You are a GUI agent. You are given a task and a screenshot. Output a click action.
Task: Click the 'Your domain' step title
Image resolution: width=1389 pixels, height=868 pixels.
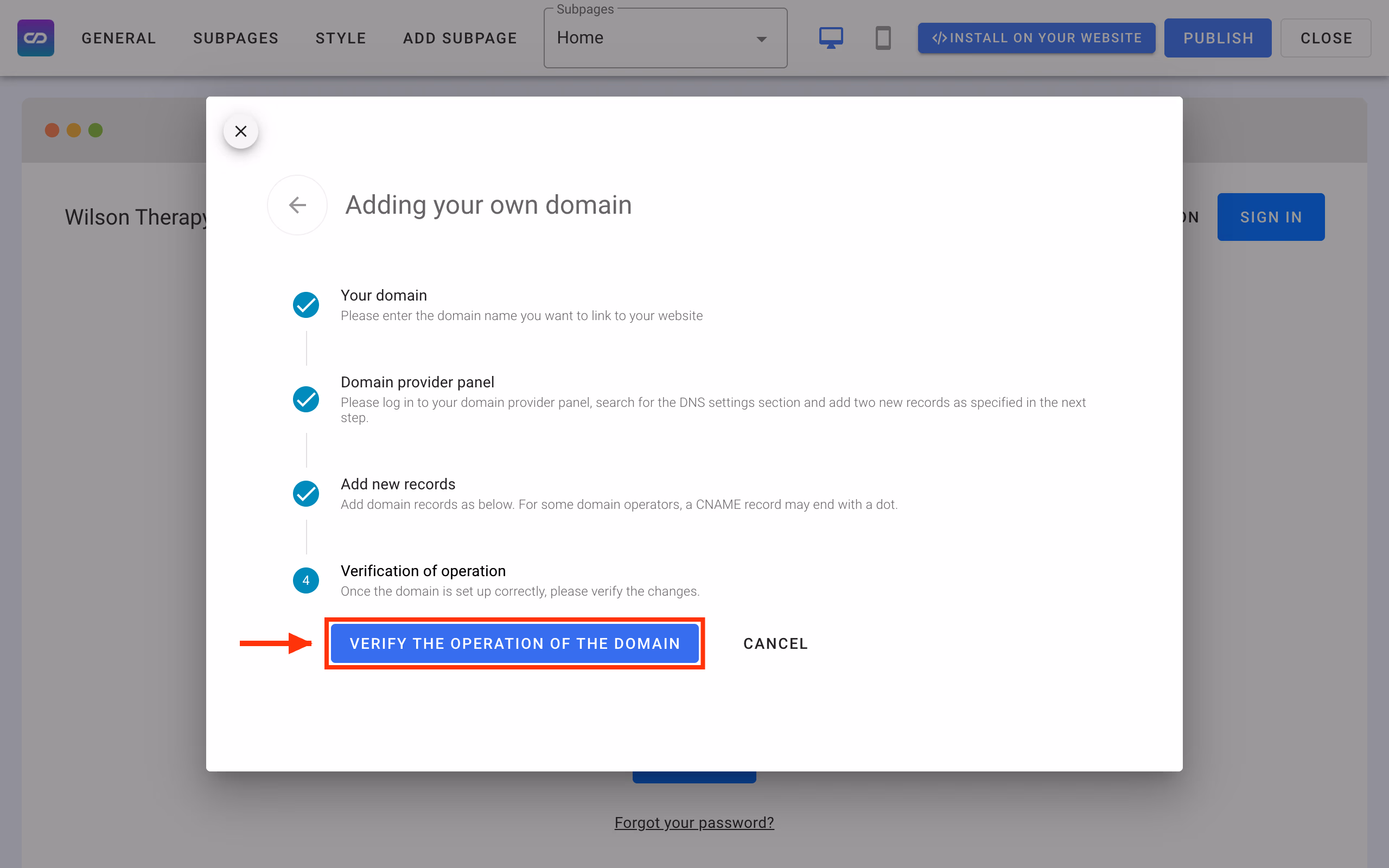tap(384, 295)
